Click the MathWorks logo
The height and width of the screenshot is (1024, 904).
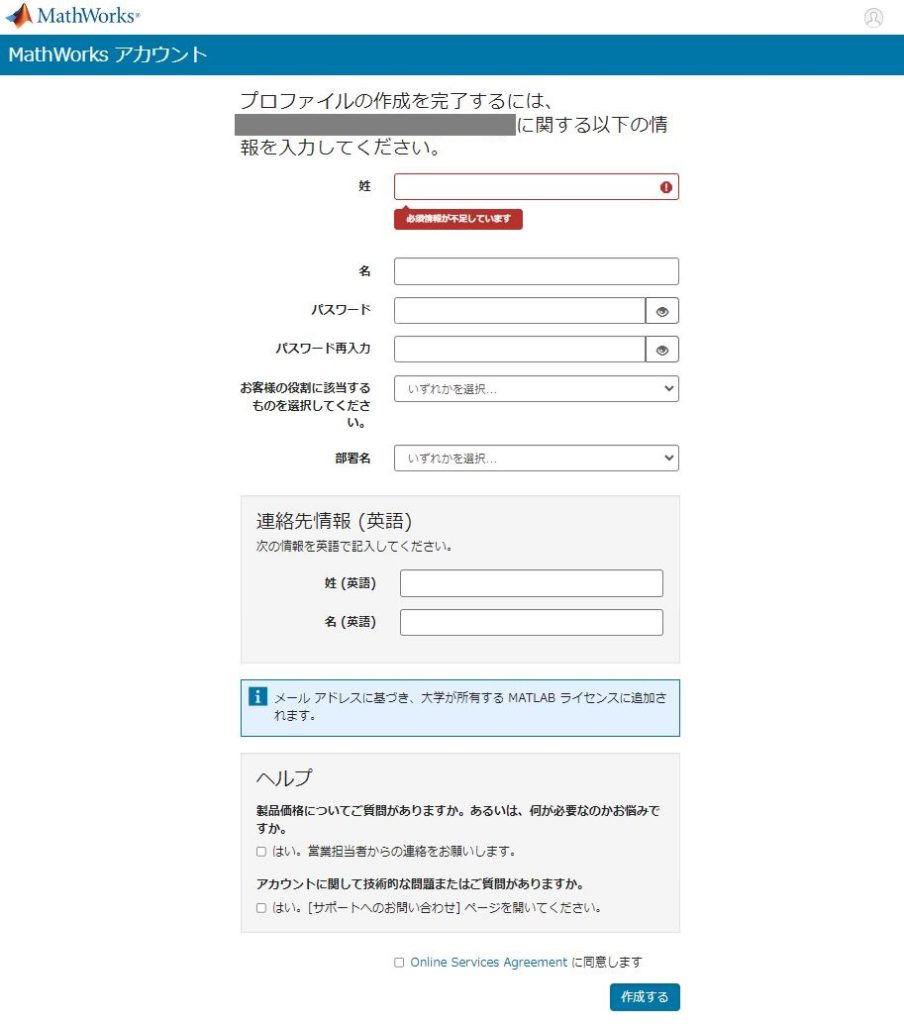coord(73,16)
